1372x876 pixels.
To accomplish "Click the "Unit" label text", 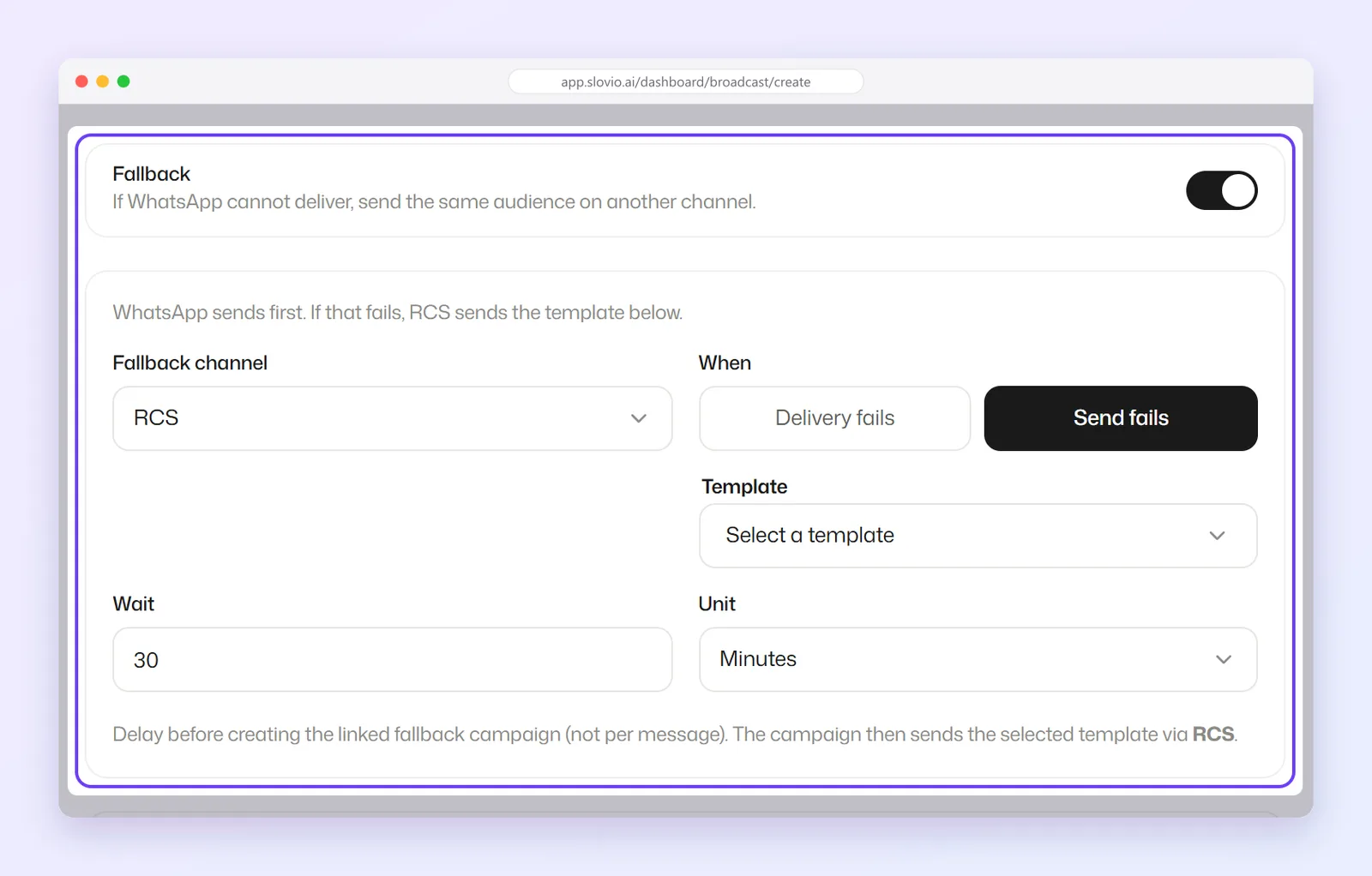I will 717,604.
